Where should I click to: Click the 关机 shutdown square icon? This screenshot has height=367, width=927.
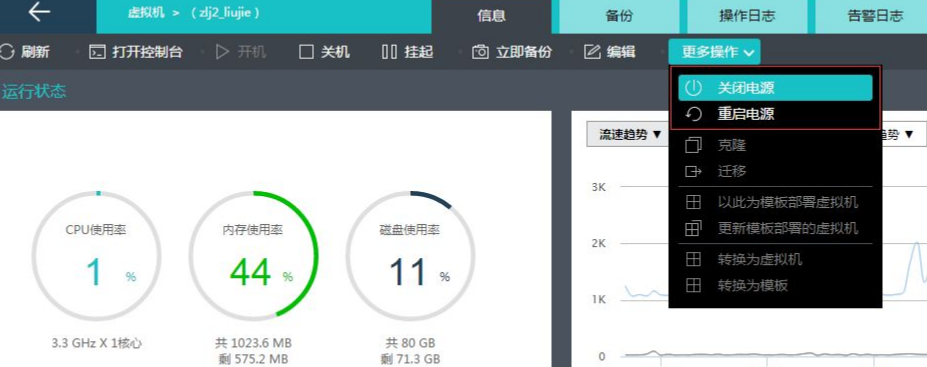coord(306,52)
